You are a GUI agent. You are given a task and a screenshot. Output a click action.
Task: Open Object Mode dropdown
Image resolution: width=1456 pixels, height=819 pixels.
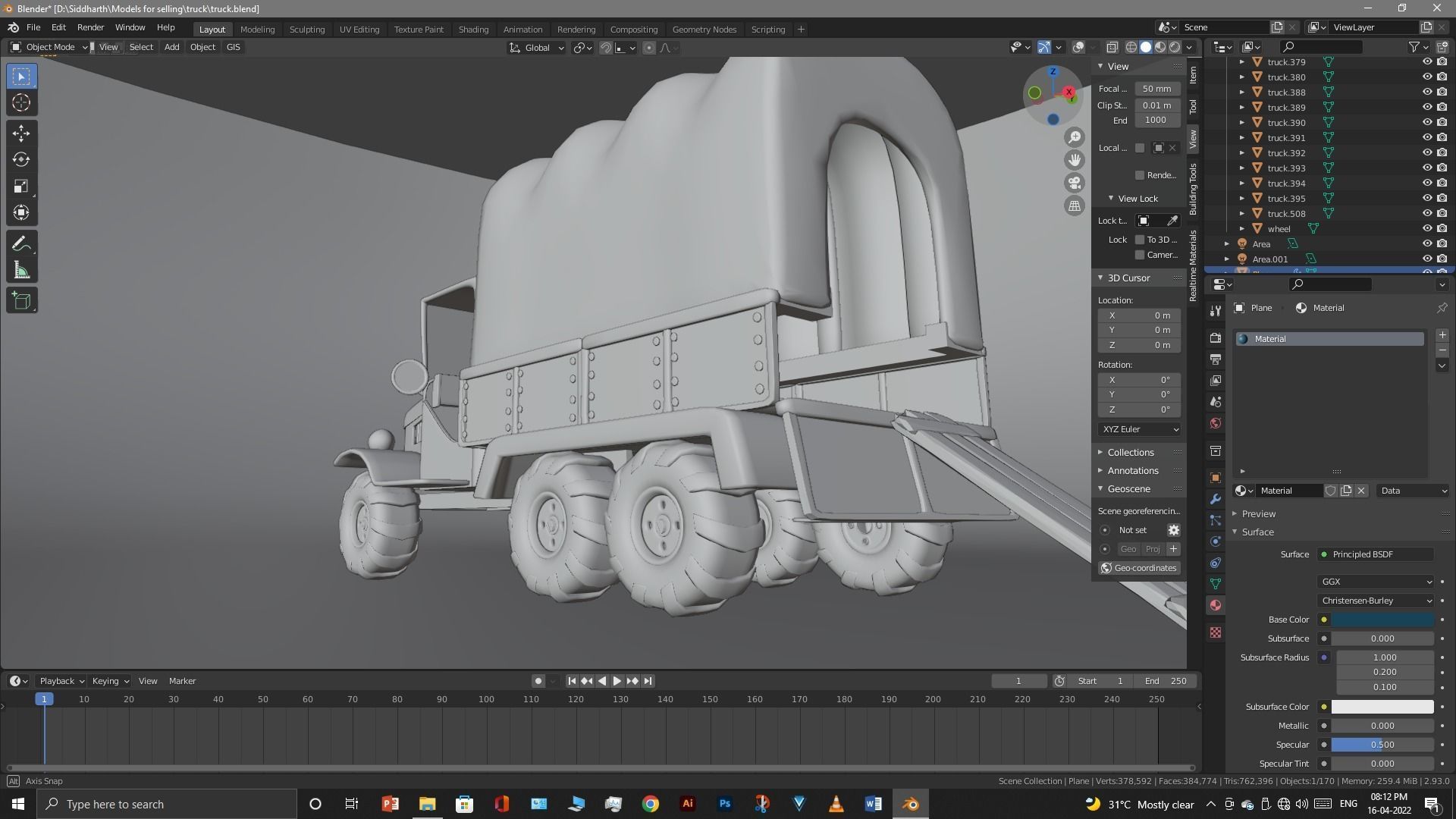click(49, 47)
